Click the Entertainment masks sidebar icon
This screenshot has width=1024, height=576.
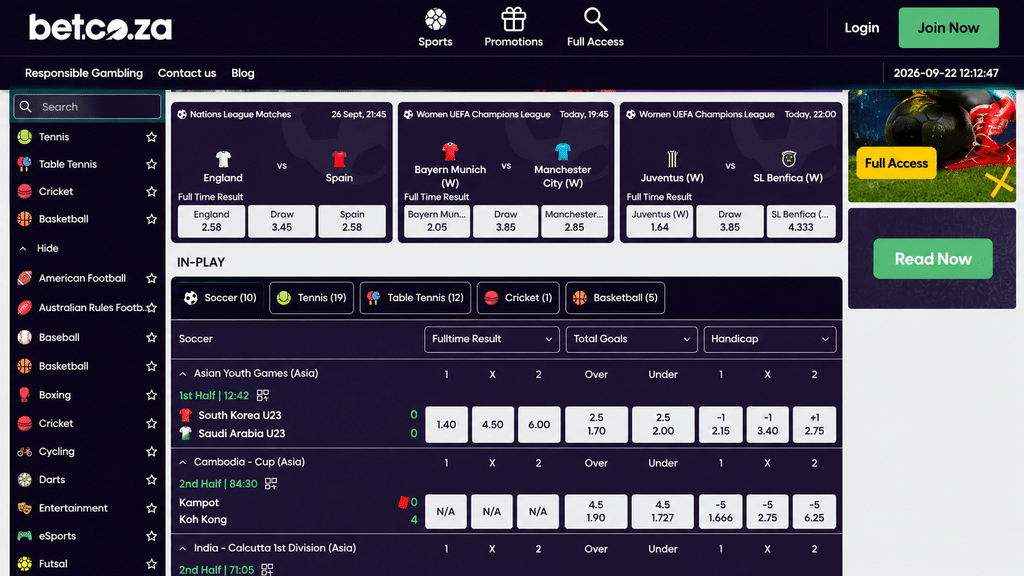pyautogui.click(x=25, y=508)
